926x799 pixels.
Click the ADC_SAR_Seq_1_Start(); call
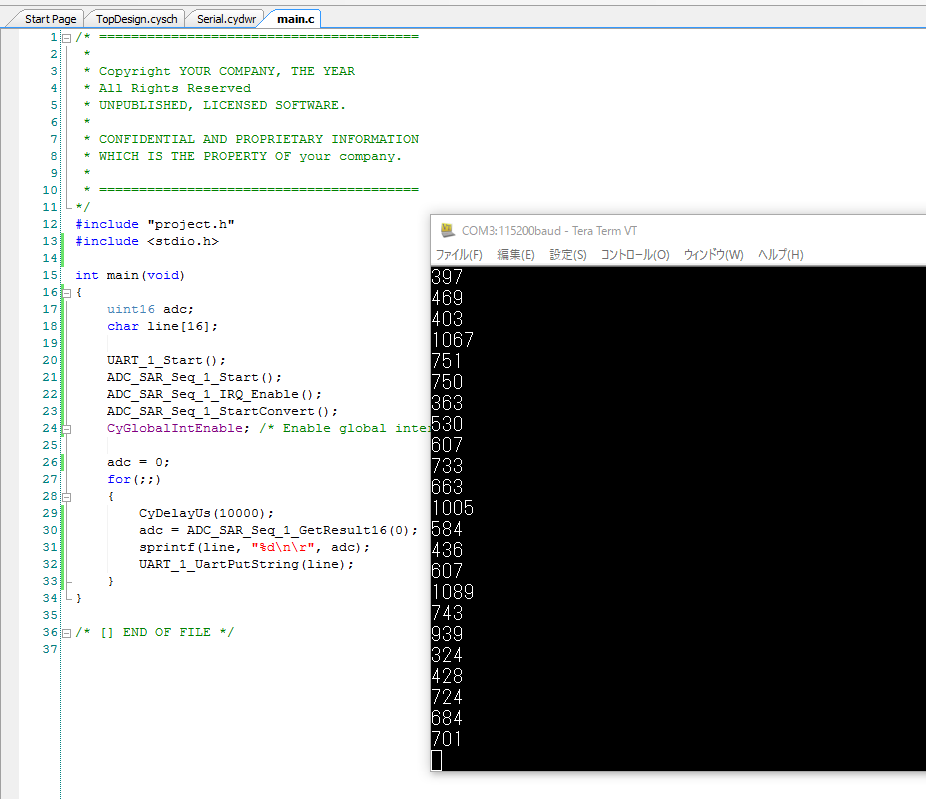tap(194, 377)
